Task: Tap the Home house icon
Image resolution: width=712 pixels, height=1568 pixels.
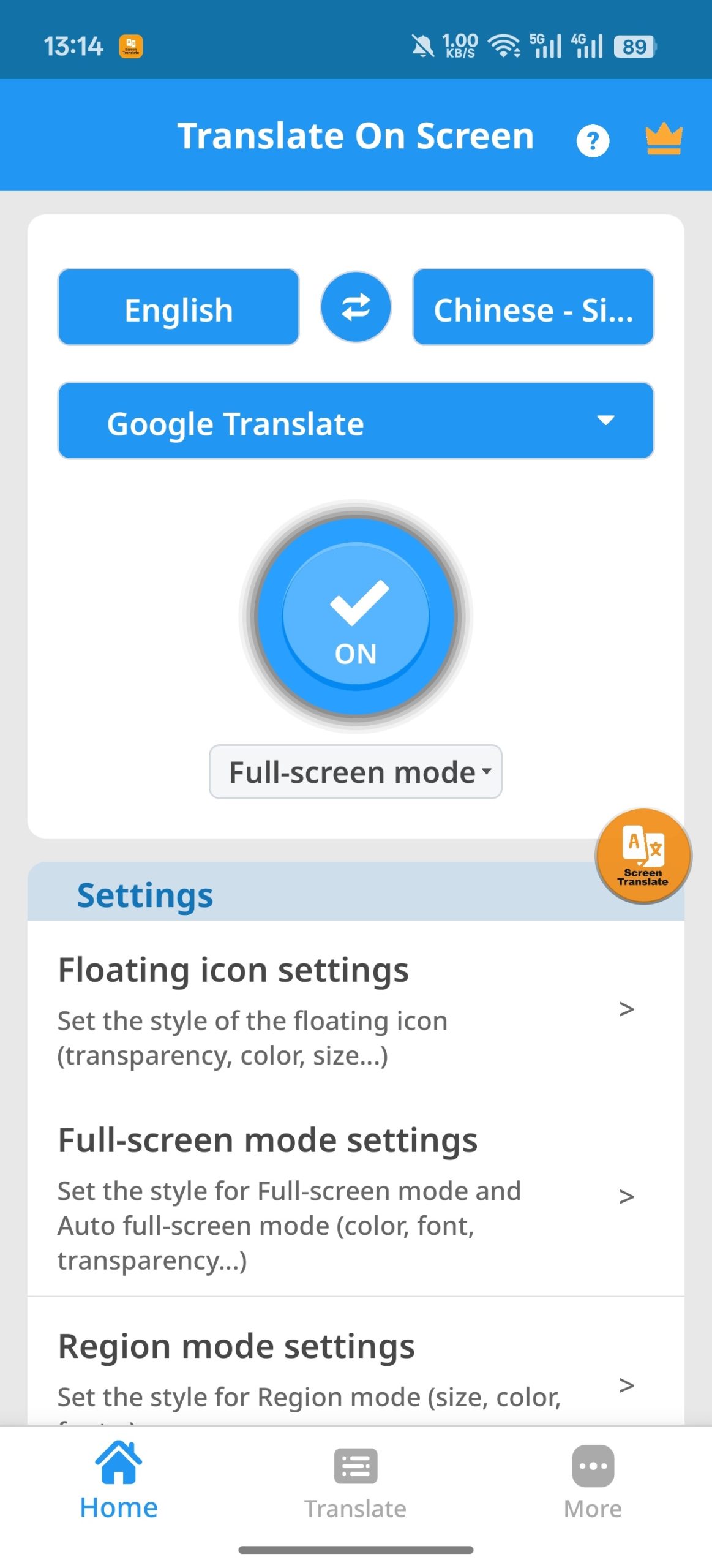Action: click(118, 1462)
